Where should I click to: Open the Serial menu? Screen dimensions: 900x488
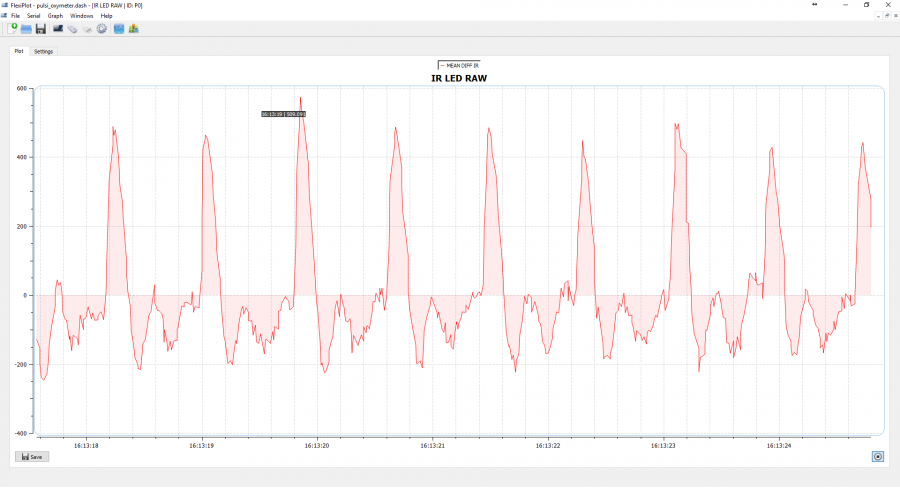point(34,16)
